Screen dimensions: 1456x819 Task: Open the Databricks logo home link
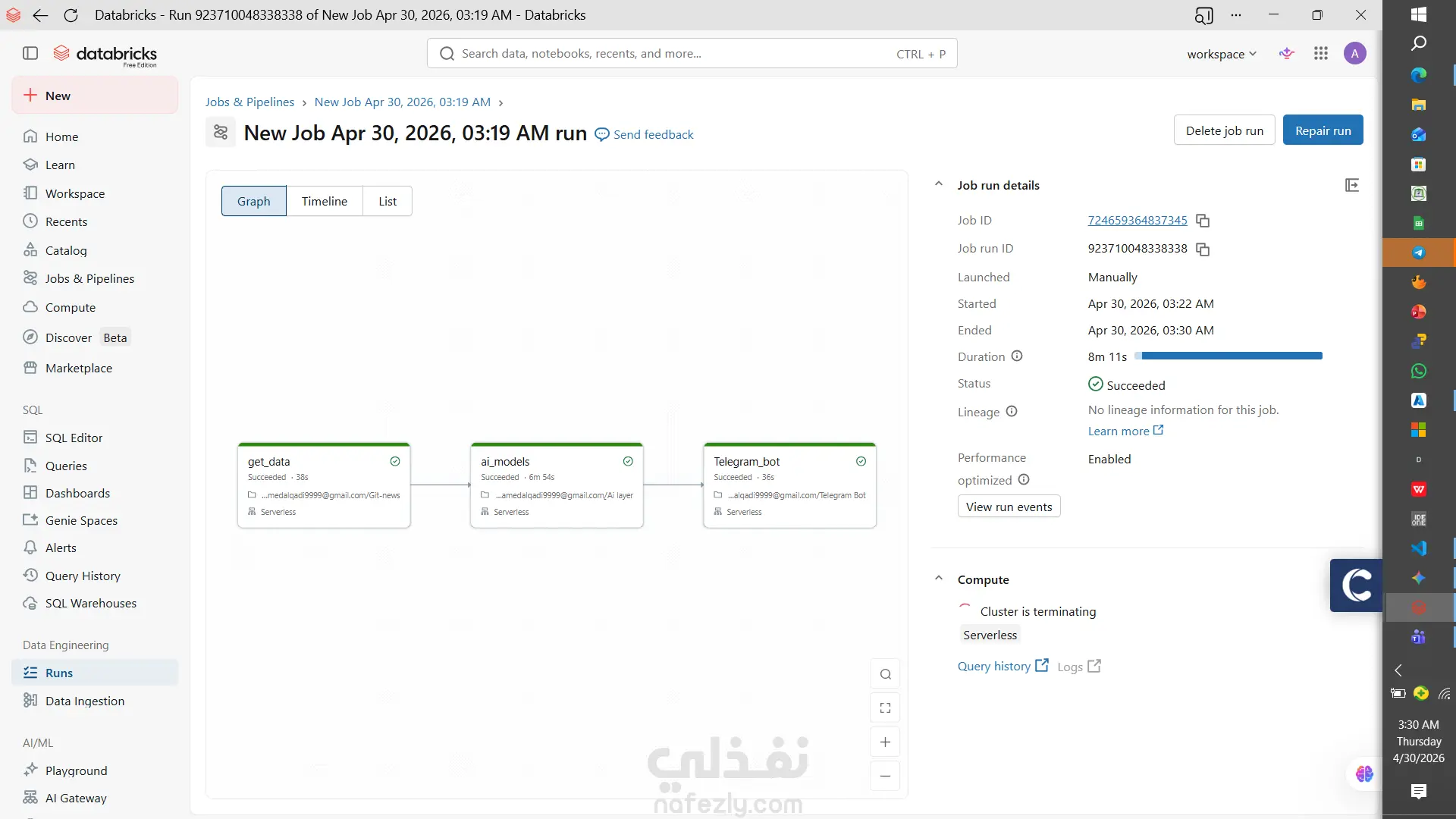pyautogui.click(x=105, y=55)
